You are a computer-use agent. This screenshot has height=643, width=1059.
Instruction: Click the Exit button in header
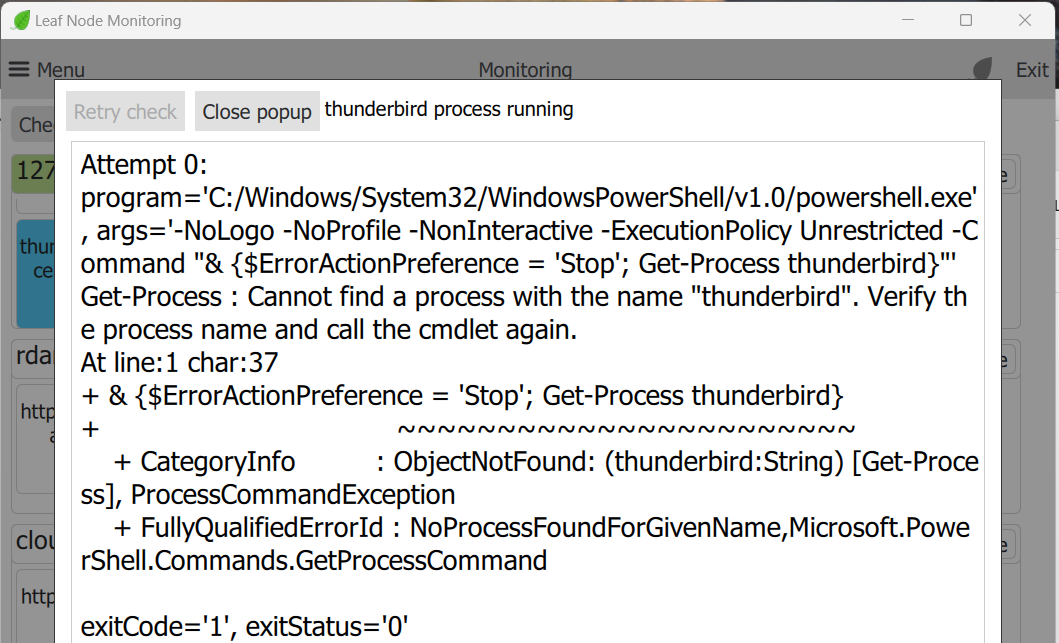pyautogui.click(x=1032, y=70)
